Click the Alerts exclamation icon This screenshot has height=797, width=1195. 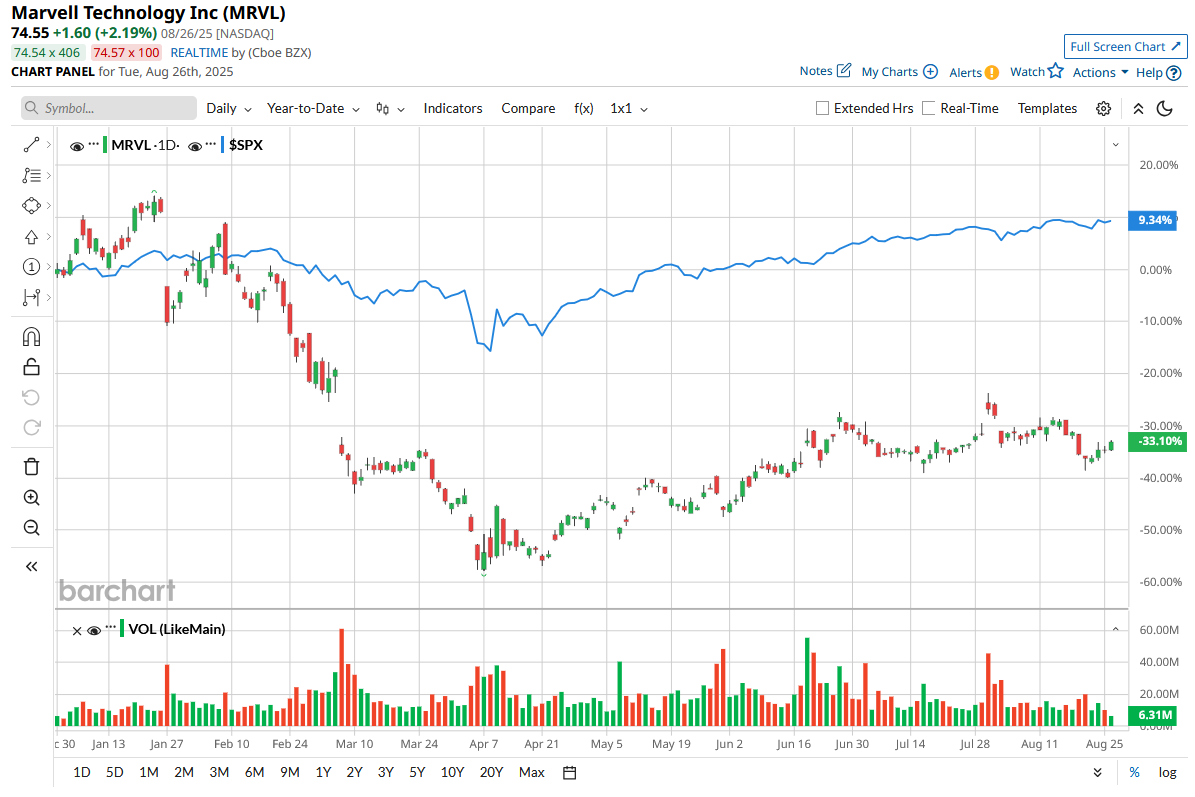(x=992, y=72)
